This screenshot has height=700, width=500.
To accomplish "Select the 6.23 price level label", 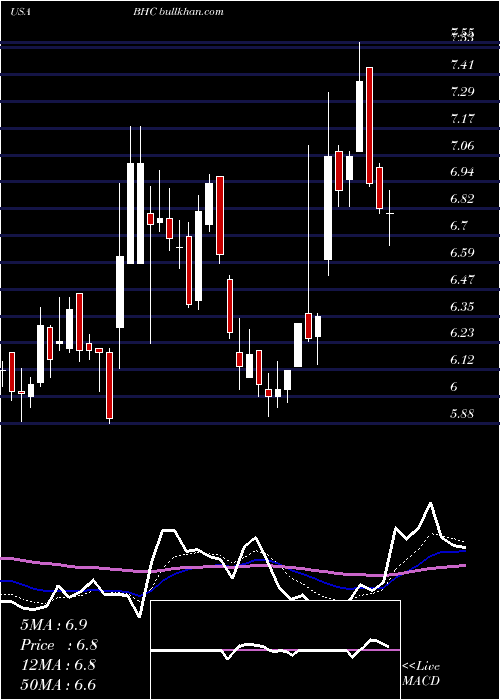I will point(462,333).
